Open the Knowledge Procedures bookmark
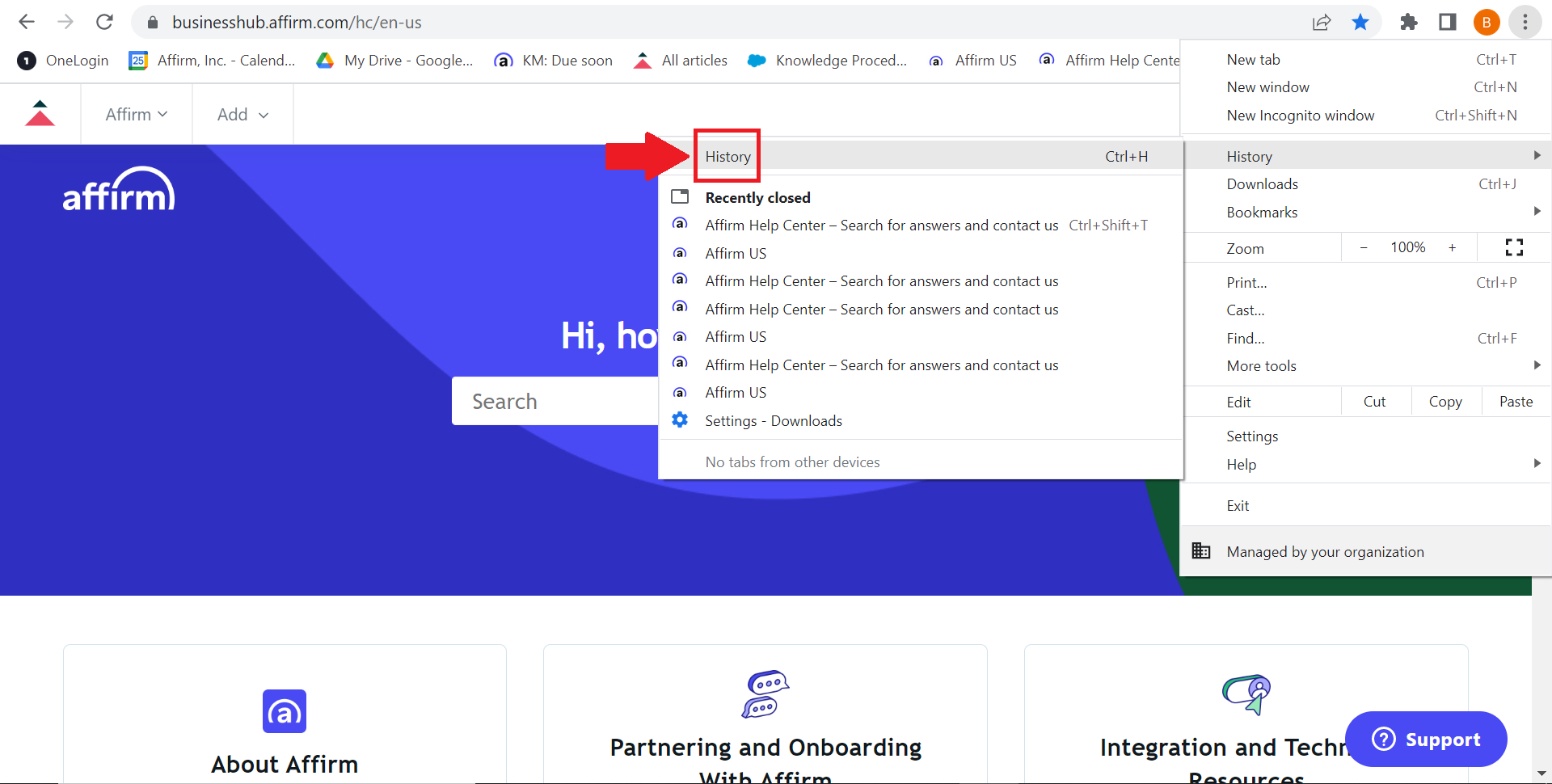 (828, 61)
